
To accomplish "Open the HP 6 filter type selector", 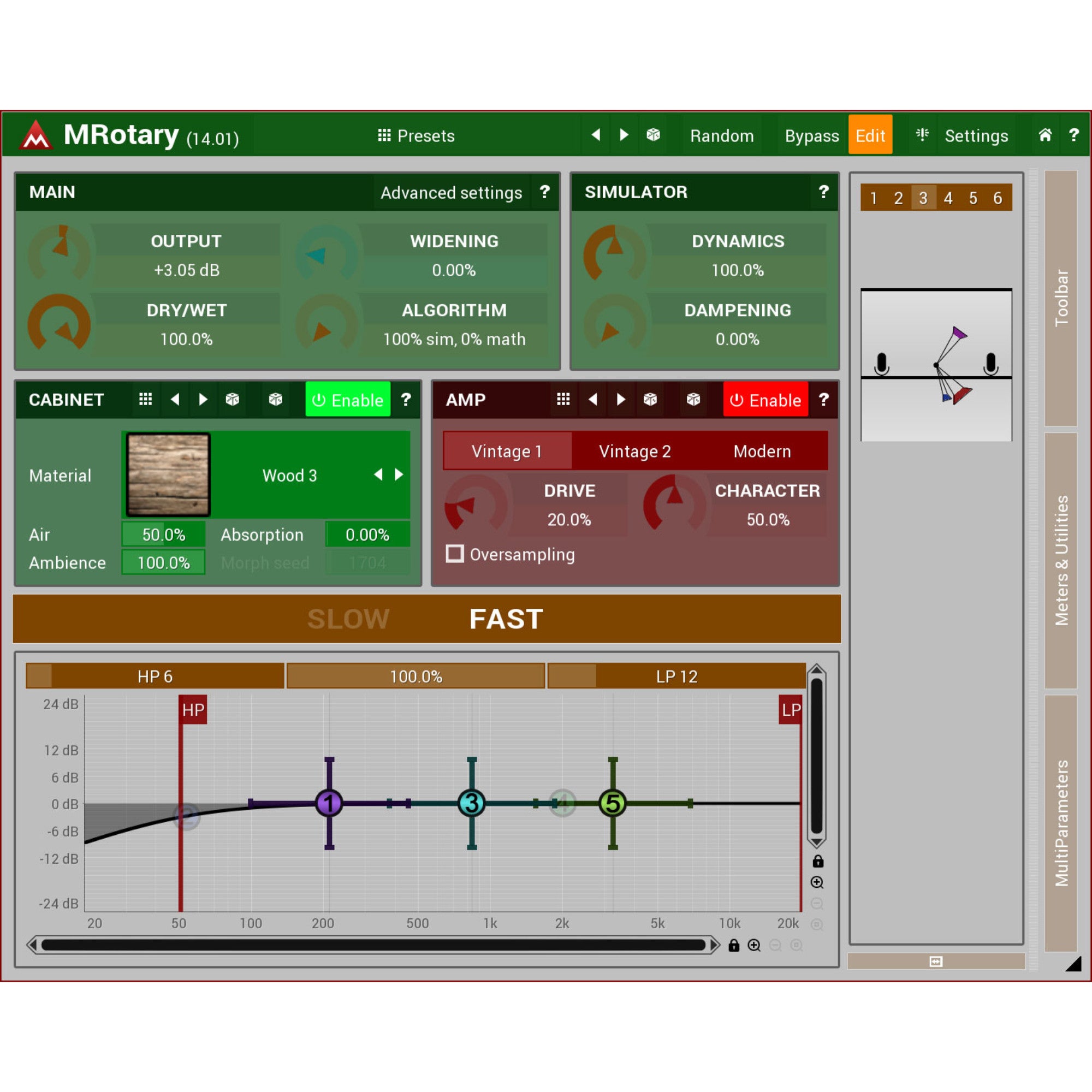I will (155, 676).
